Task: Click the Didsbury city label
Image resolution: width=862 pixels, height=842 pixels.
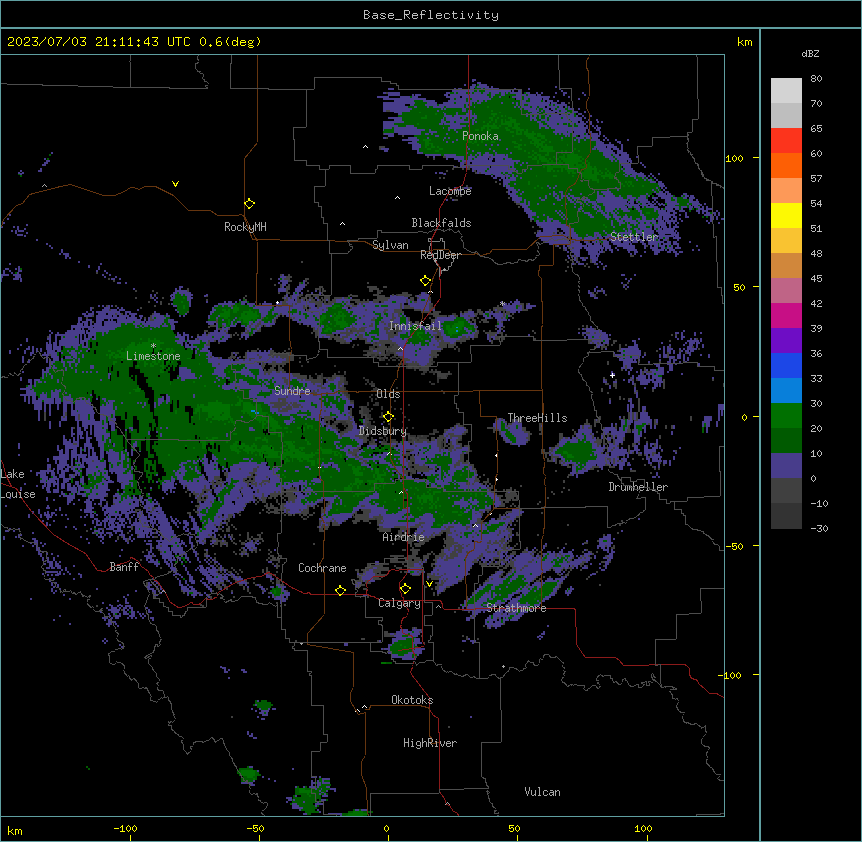Action: click(383, 431)
